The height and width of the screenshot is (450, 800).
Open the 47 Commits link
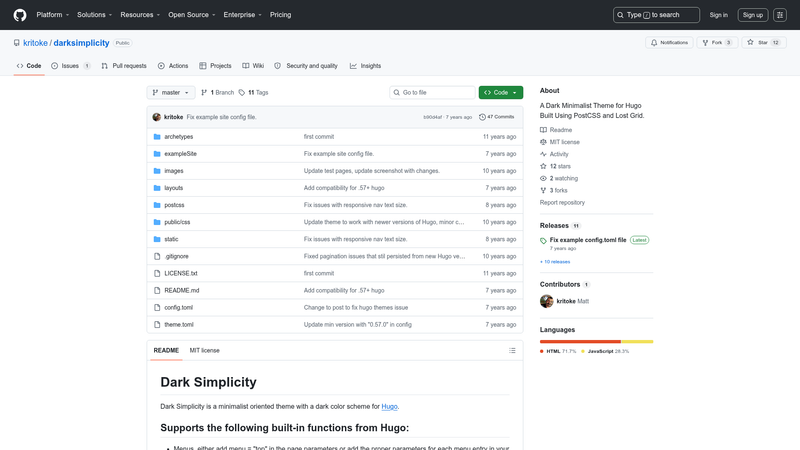pyautogui.click(x=496, y=117)
